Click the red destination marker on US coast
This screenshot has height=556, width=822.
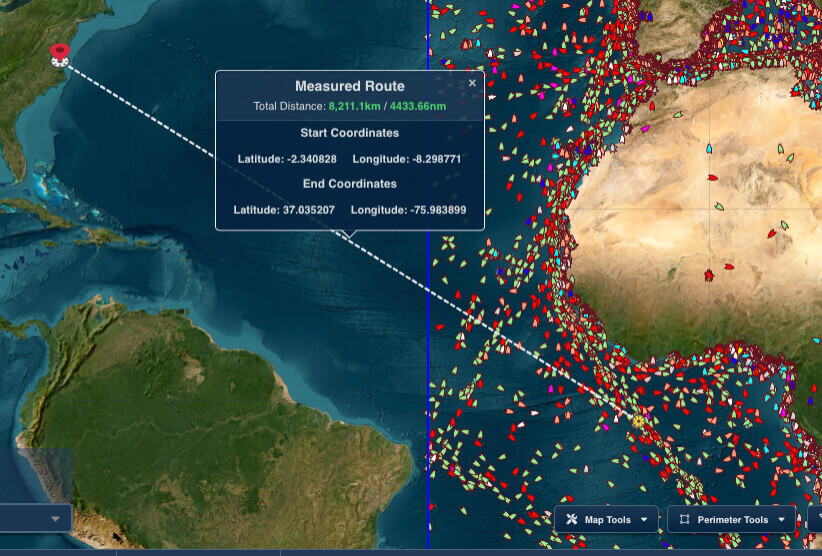click(59, 54)
